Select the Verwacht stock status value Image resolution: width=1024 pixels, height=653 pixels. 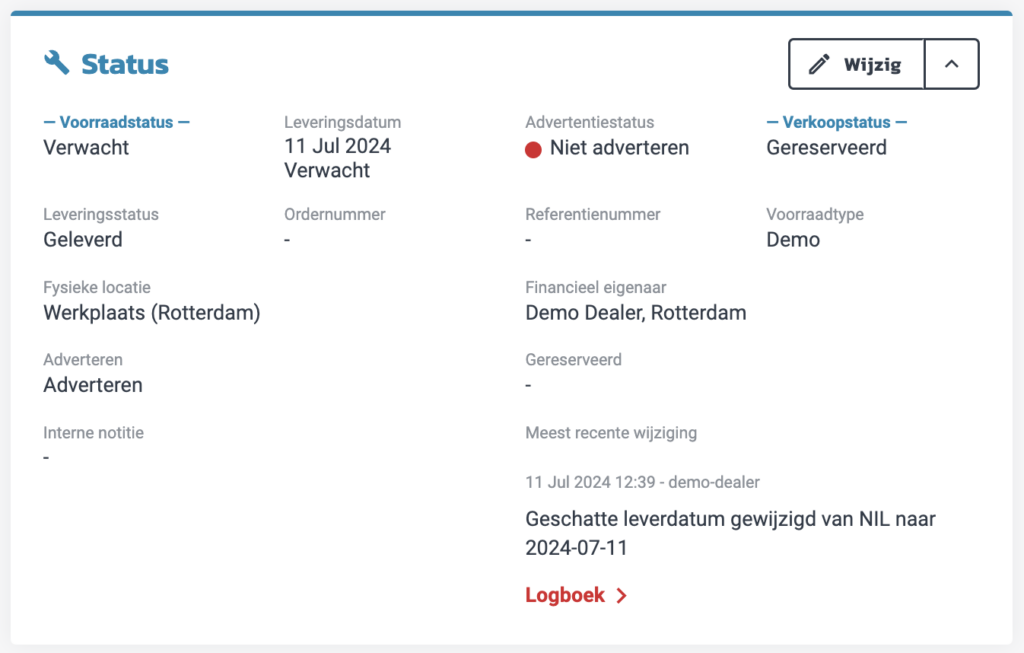[x=86, y=148]
